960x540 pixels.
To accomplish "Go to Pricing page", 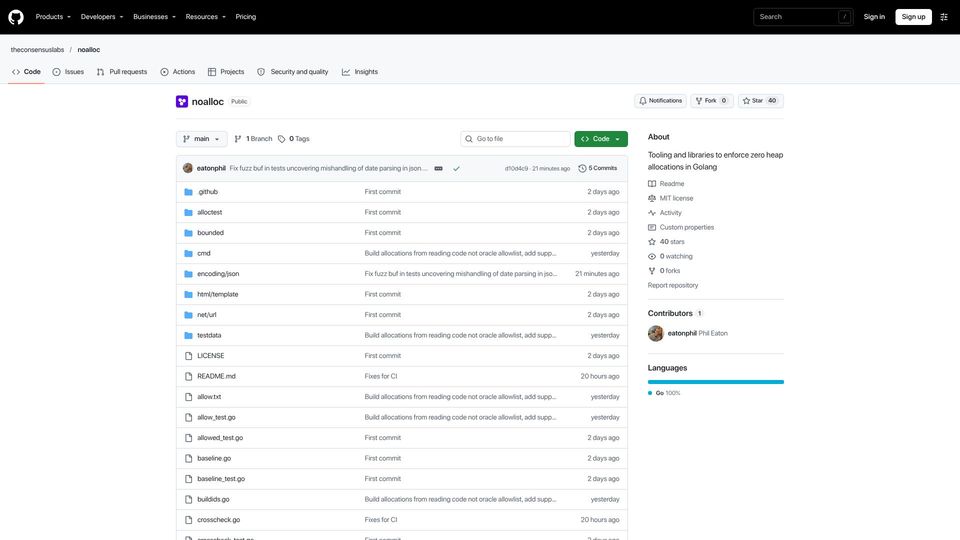I will (x=246, y=17).
